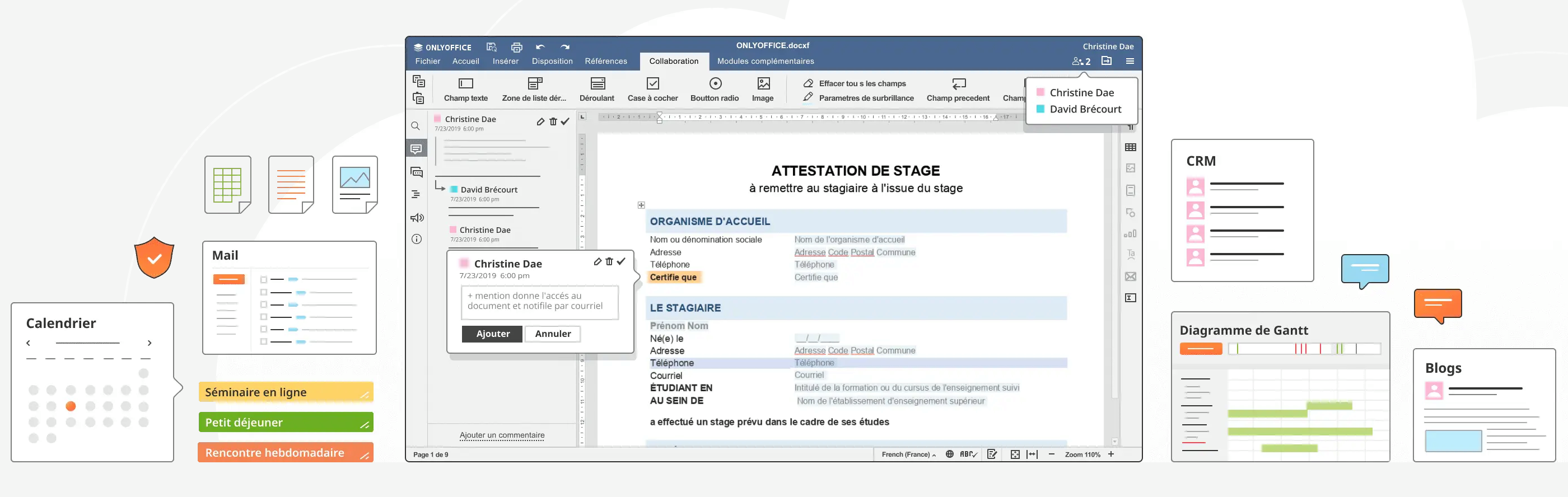This screenshot has height=497, width=1568.
Task: Open the navigation headings panel
Action: (x=416, y=195)
